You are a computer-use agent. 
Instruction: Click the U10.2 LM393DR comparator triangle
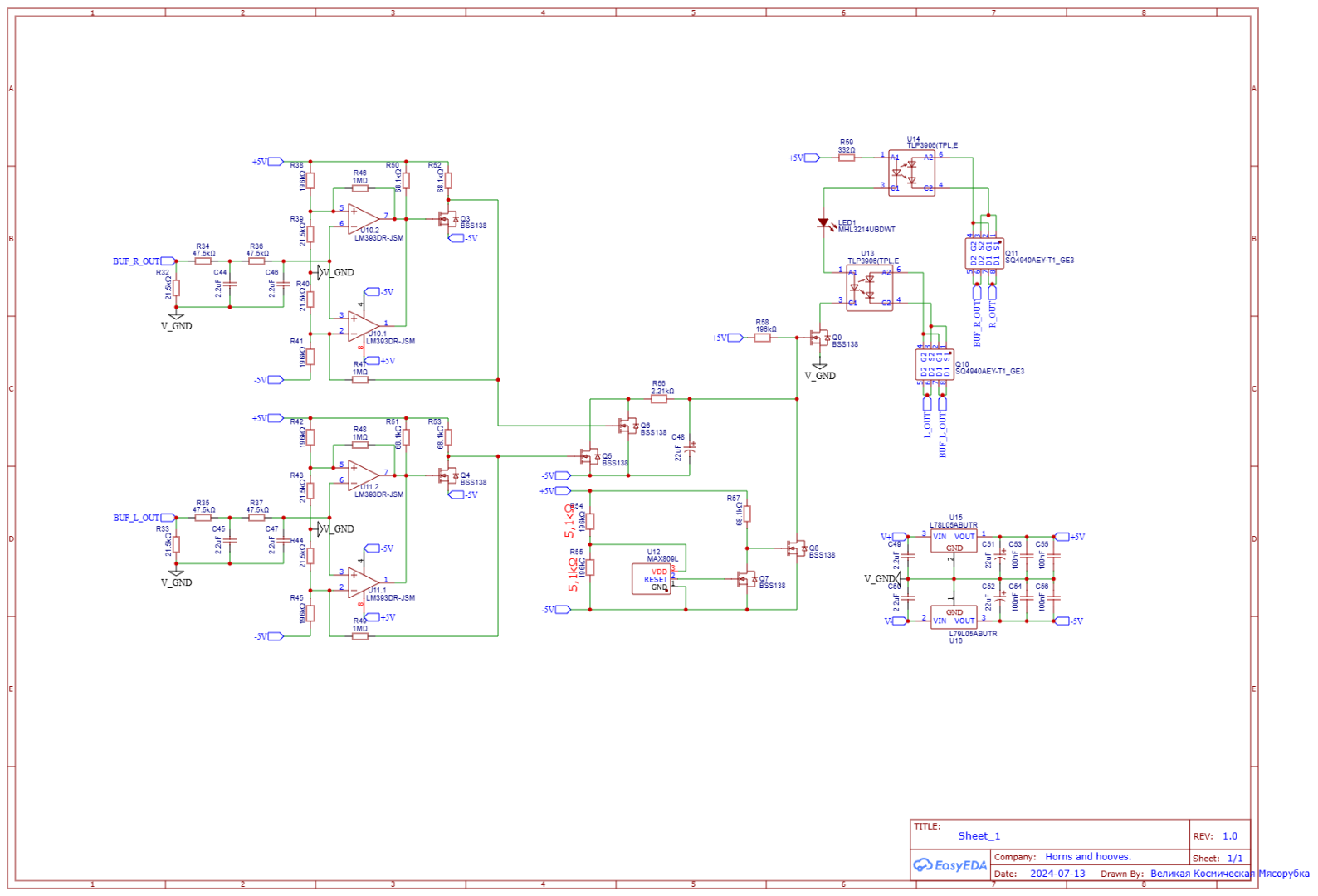(363, 218)
